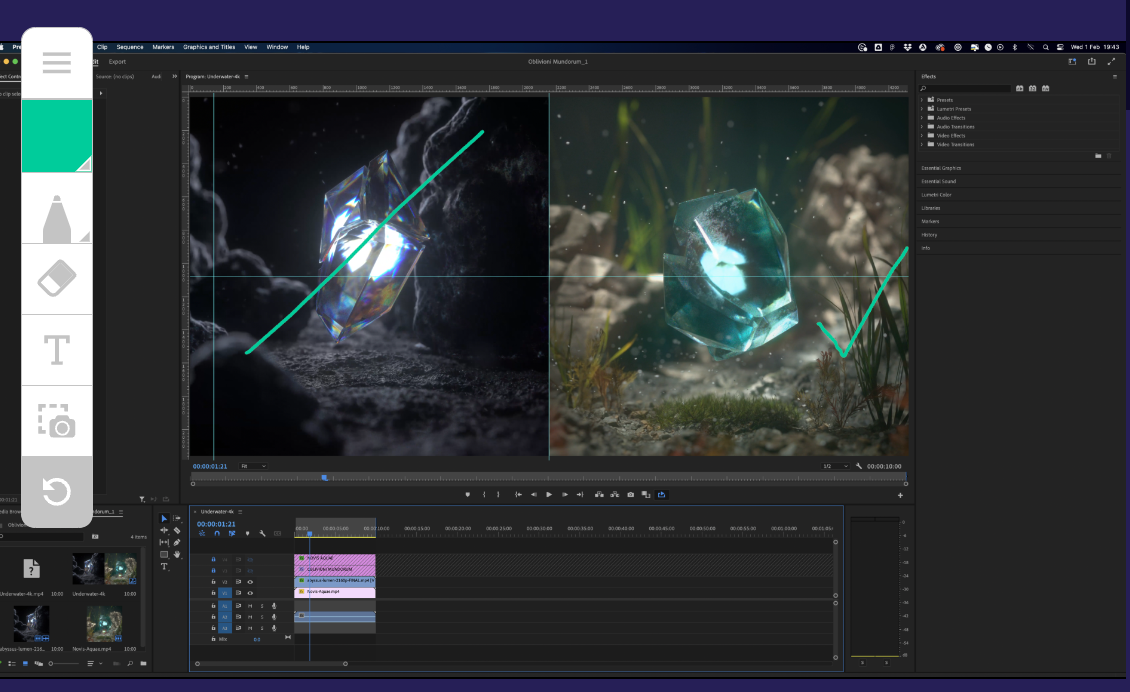This screenshot has width=1130, height=692.
Task: Toggle V2 track output eye icon
Action: tap(250, 581)
